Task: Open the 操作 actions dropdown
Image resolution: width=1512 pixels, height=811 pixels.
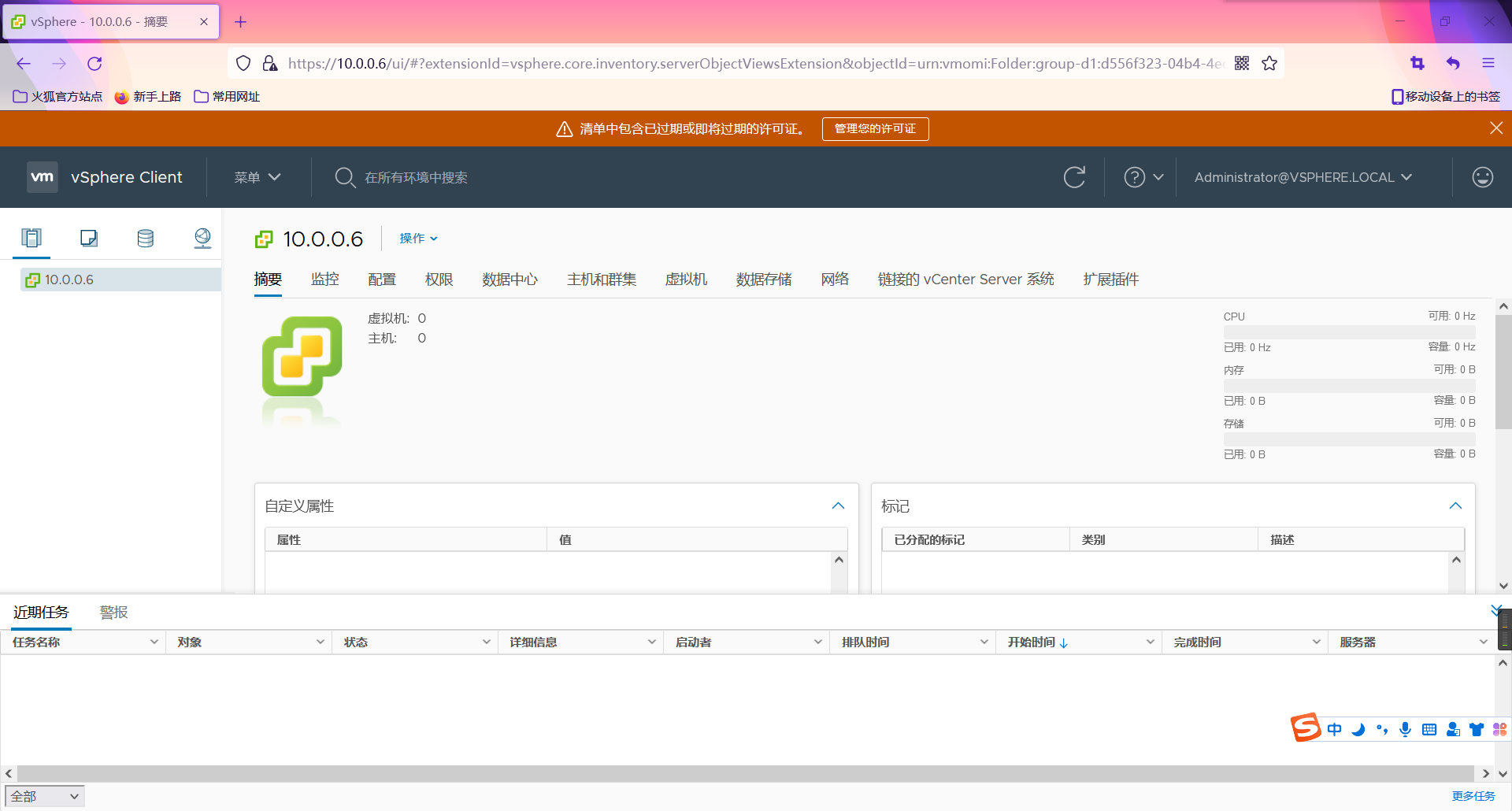Action: pyautogui.click(x=418, y=239)
